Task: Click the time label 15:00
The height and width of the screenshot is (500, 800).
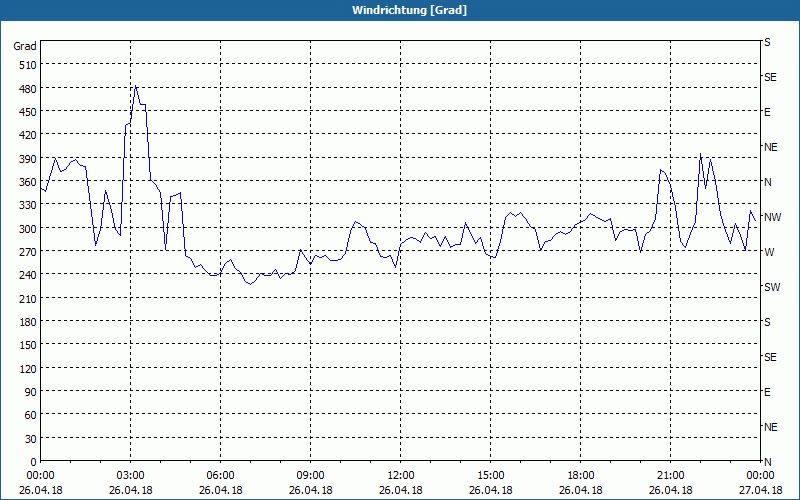Action: click(491, 476)
